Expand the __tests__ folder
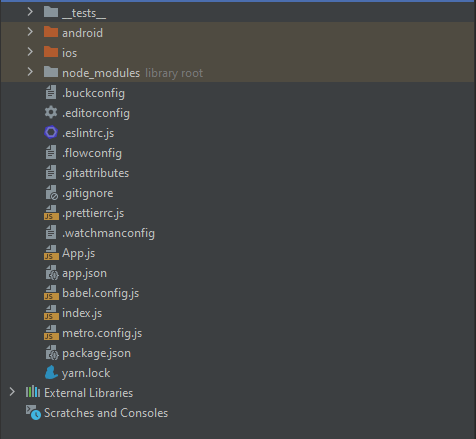The height and width of the screenshot is (439, 476). 30,12
